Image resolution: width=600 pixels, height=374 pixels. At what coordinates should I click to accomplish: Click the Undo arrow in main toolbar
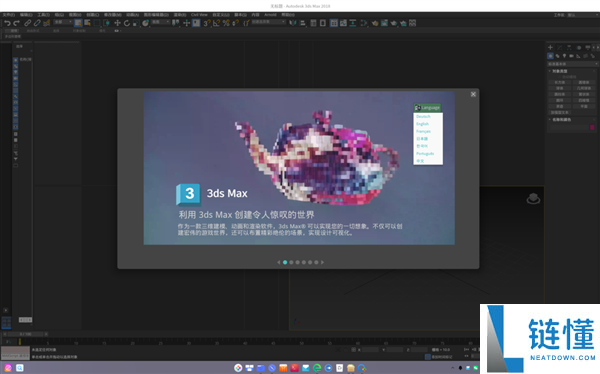pyautogui.click(x=7, y=23)
